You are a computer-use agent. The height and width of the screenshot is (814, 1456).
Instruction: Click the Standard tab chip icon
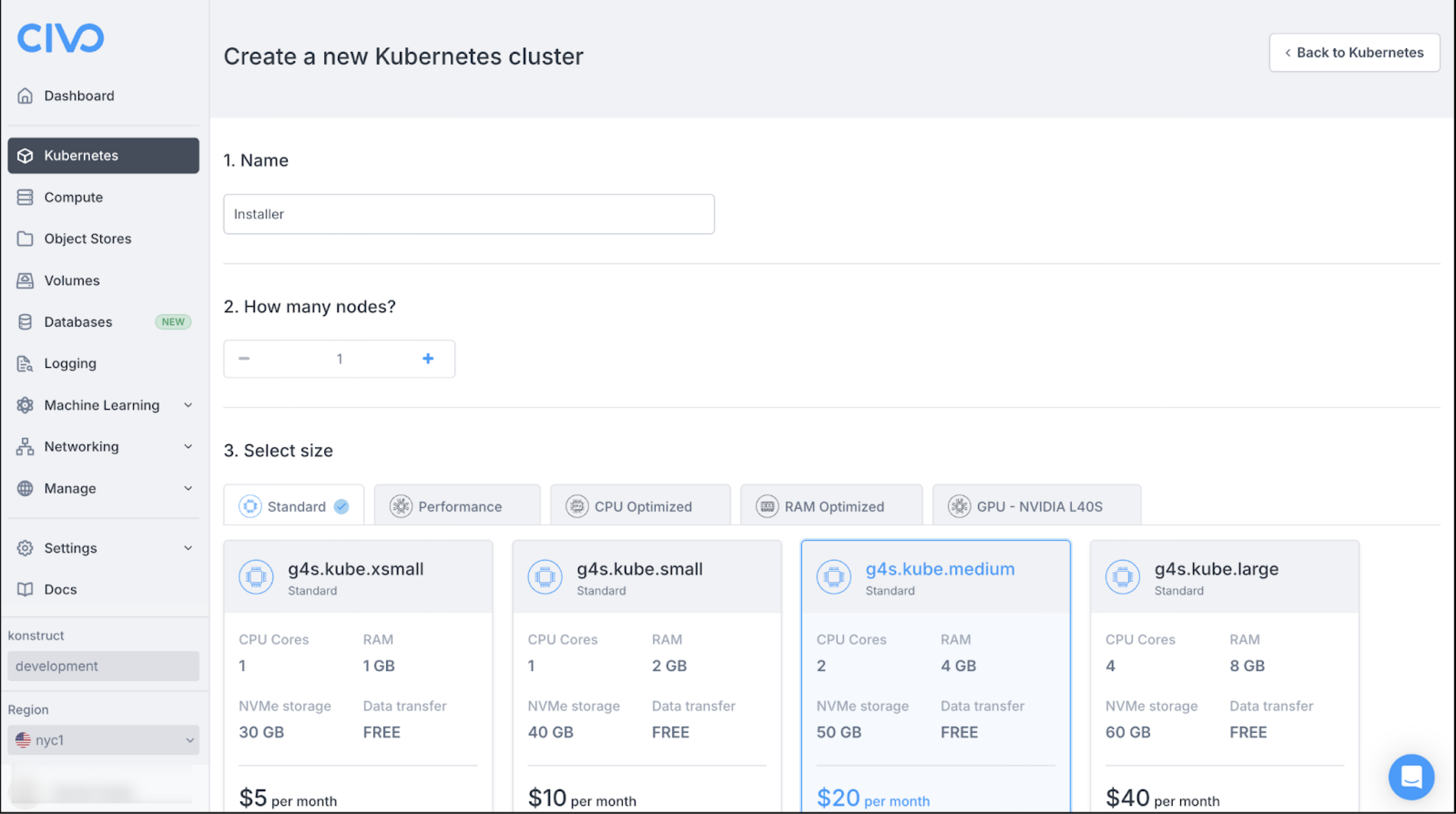[250, 506]
